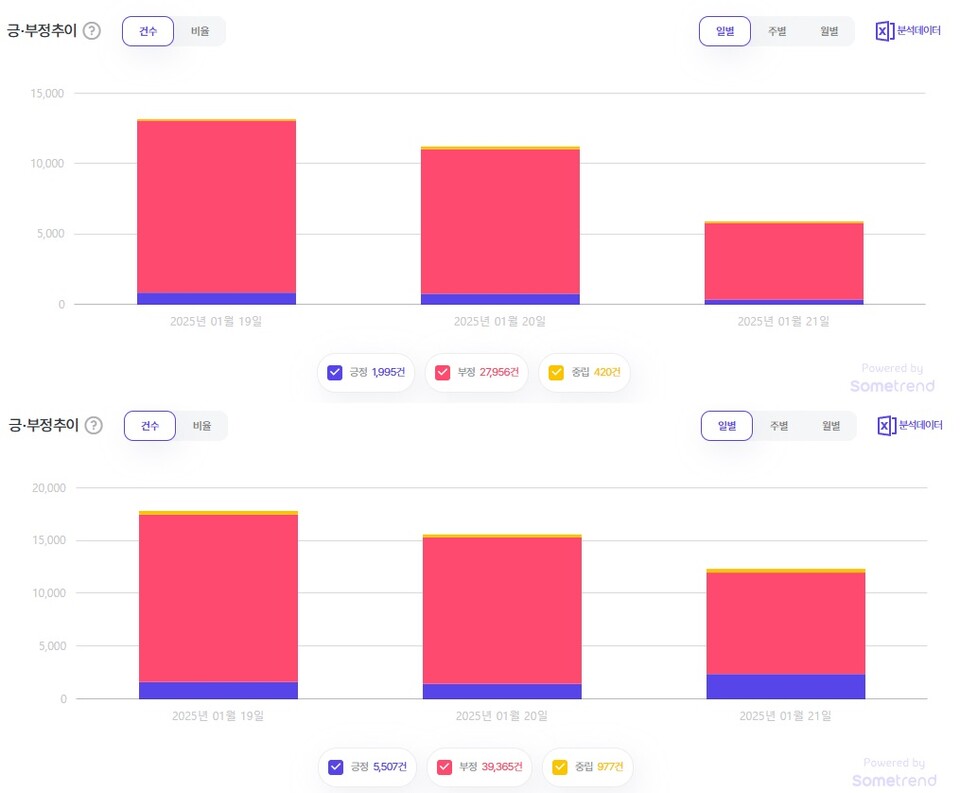960x793 pixels.
Task: Uncheck the 긍정 5,507건 legend checkbox
Action: point(337,768)
